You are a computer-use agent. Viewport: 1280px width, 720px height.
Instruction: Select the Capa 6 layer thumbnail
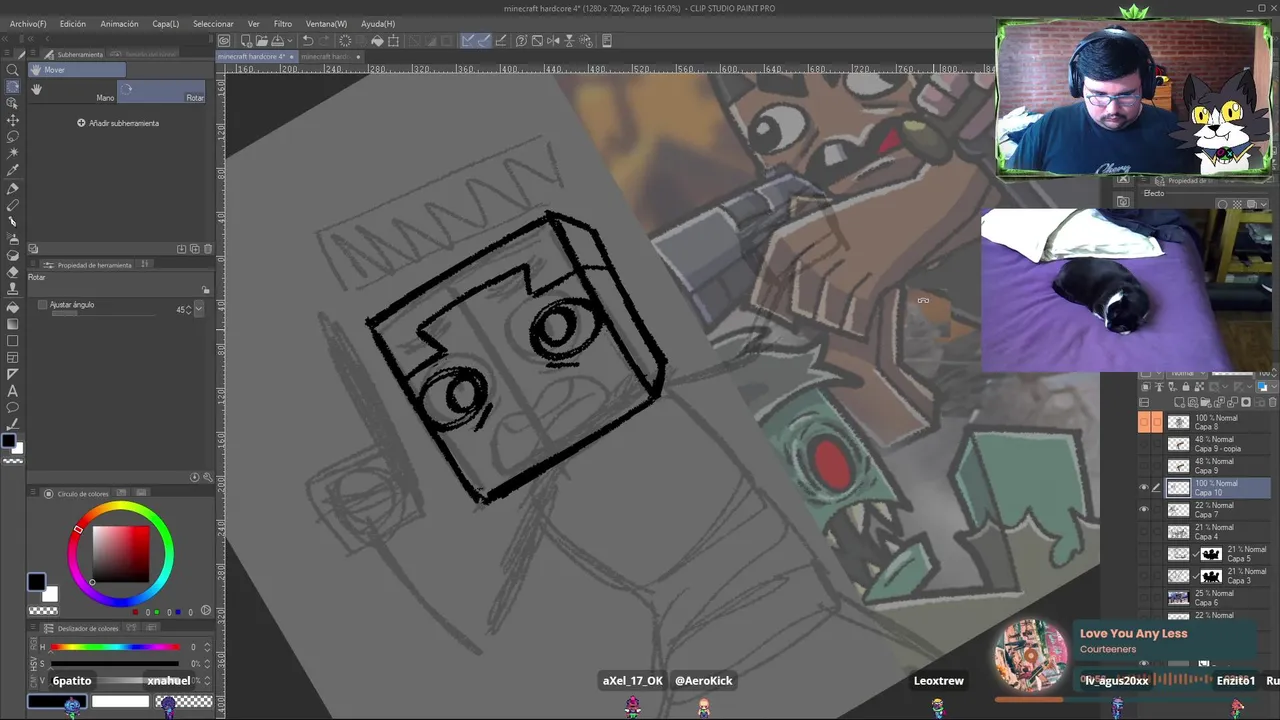1179,598
